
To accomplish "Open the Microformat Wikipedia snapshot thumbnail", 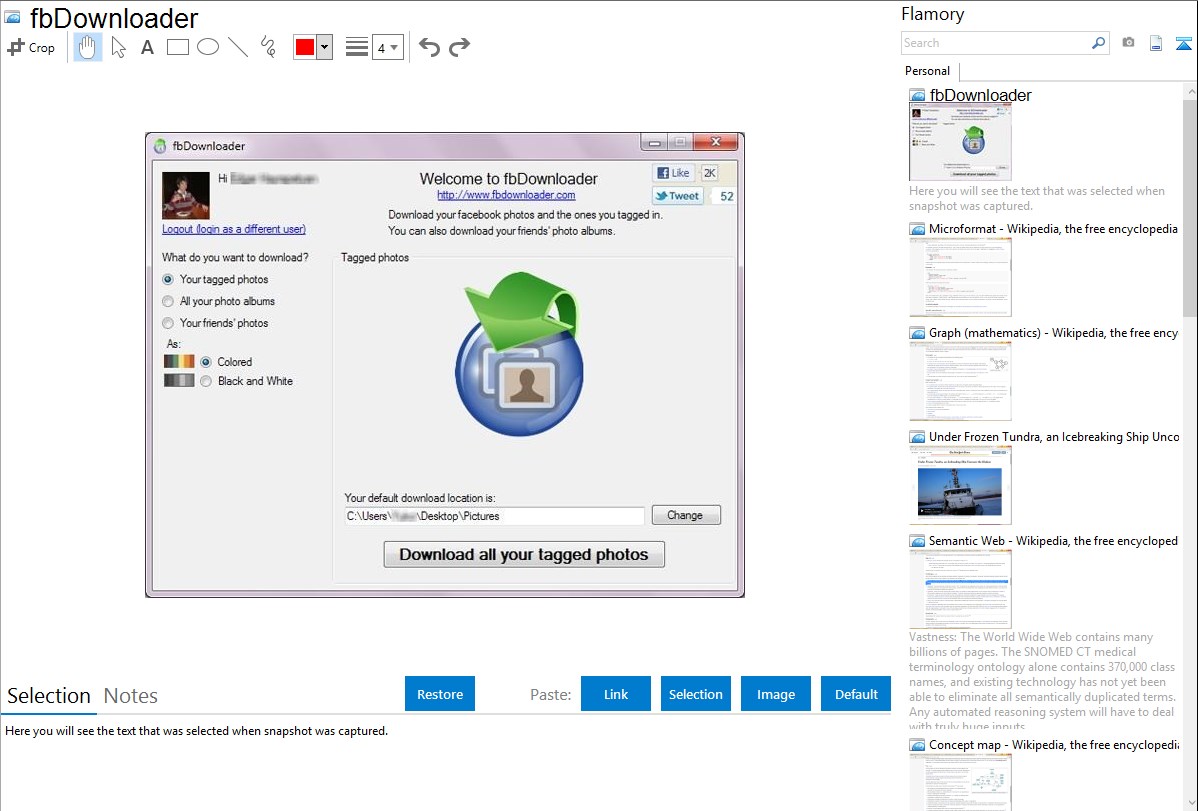I will coord(960,277).
